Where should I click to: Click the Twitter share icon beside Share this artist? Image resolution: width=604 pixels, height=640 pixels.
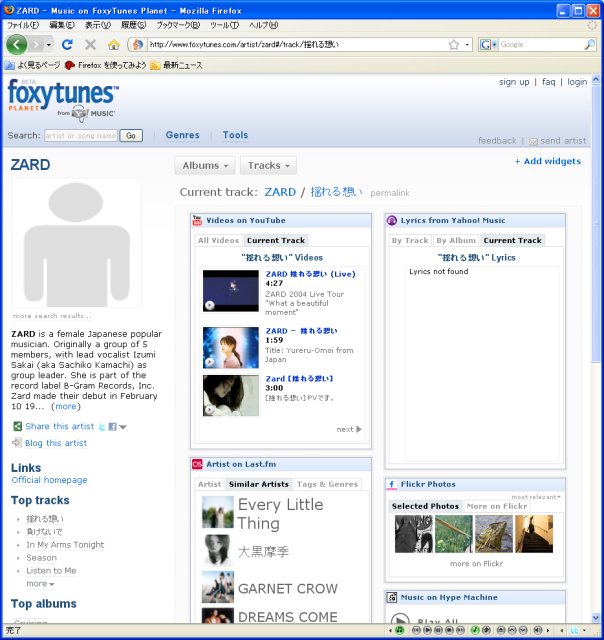102,427
